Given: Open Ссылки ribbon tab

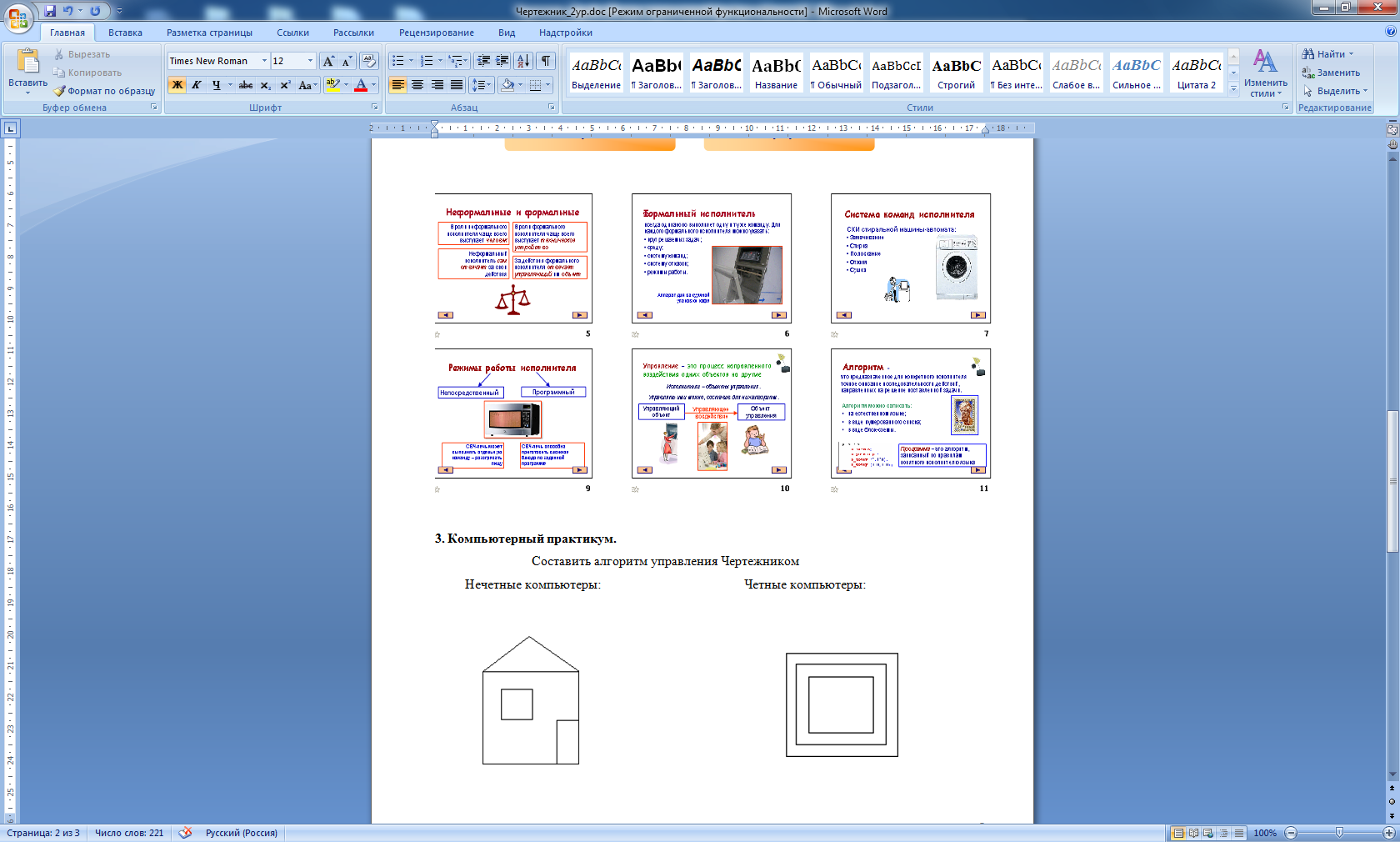Looking at the screenshot, I should pyautogui.click(x=292, y=33).
